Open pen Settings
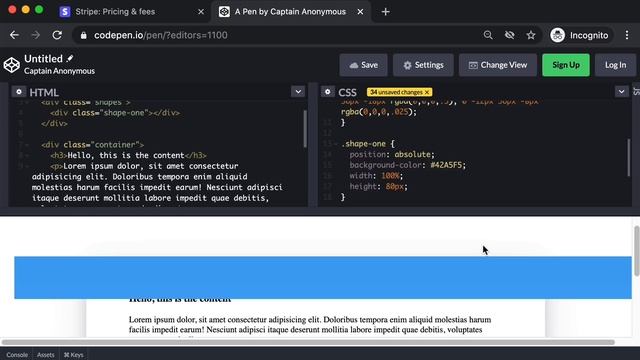The height and width of the screenshot is (360, 640). click(423, 65)
